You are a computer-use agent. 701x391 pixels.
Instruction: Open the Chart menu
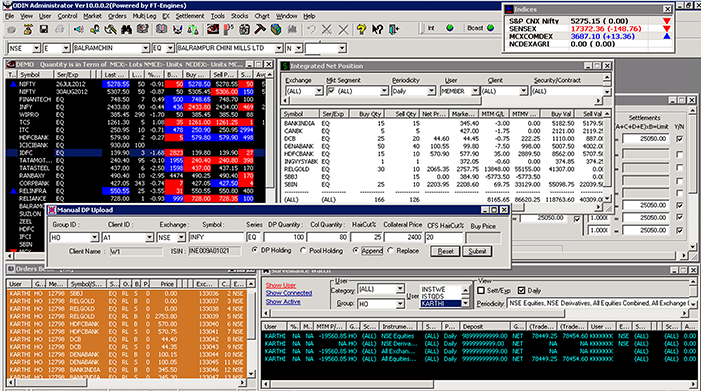262,16
